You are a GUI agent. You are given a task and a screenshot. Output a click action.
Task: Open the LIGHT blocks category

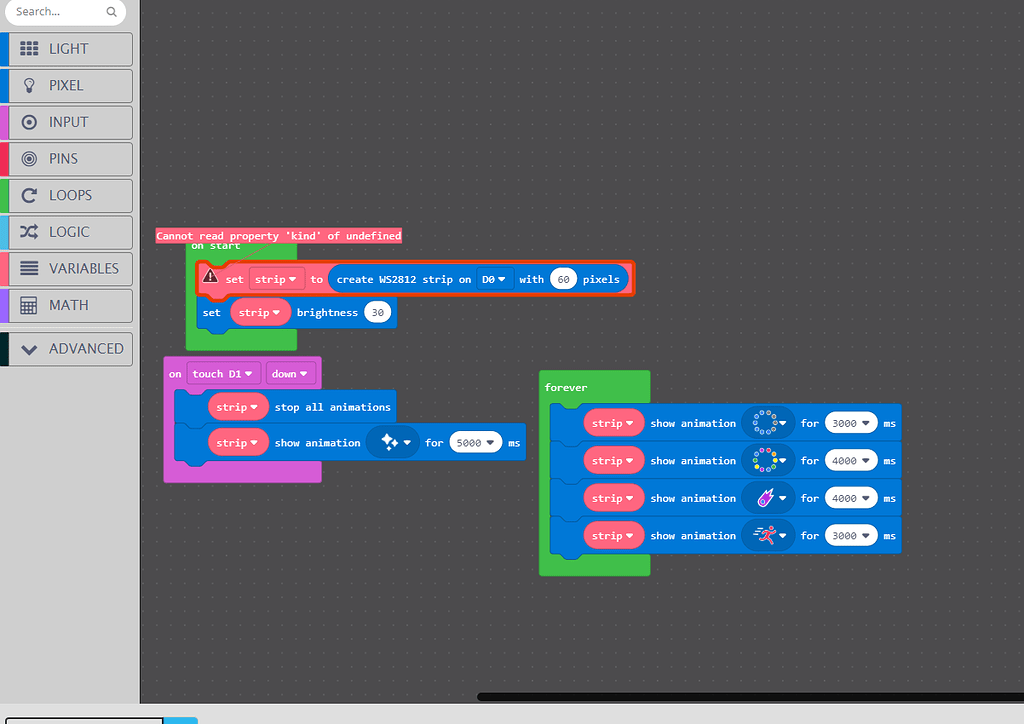(71, 49)
